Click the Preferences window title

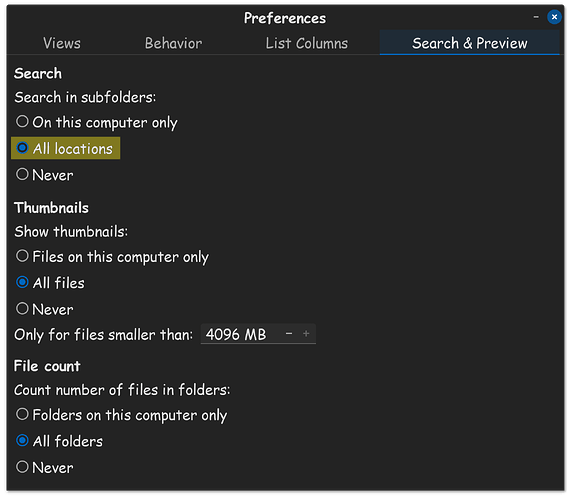click(x=285, y=18)
